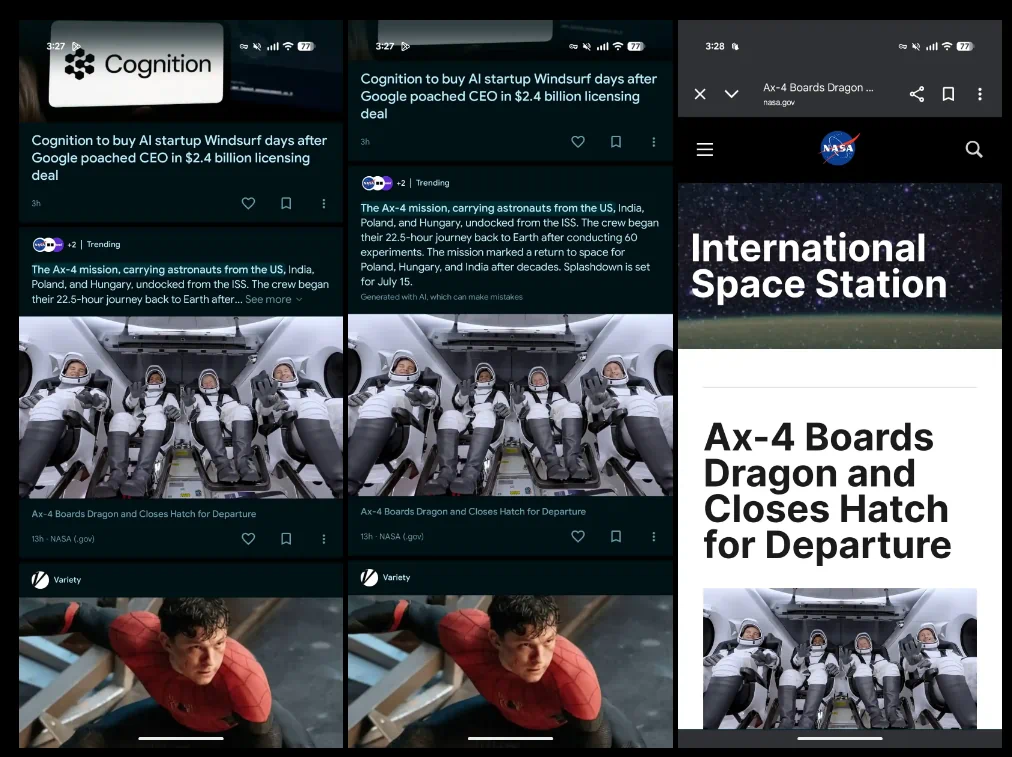The image size is (1012, 757).
Task: Open the Ax-4 story's more options in the left screen
Action: [x=324, y=538]
